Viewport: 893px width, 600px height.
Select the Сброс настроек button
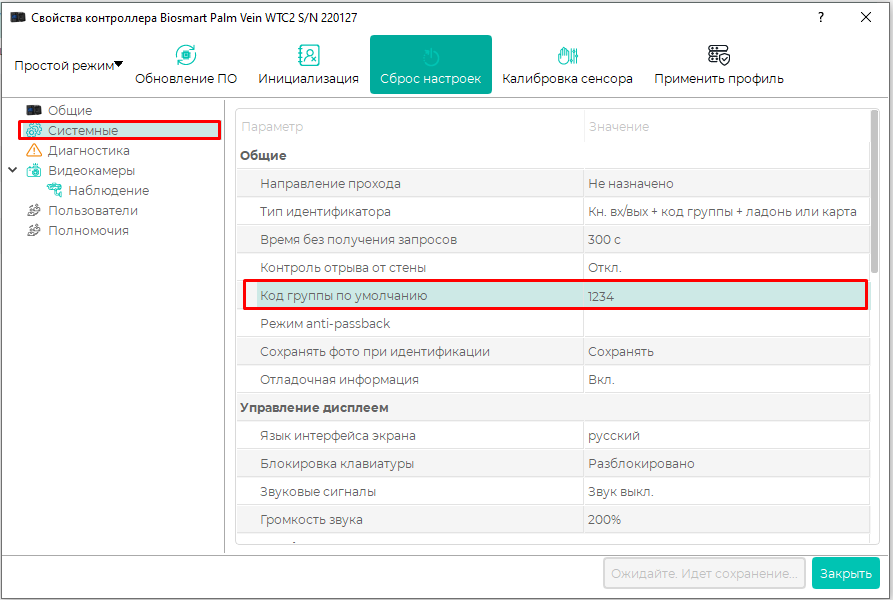(x=431, y=64)
